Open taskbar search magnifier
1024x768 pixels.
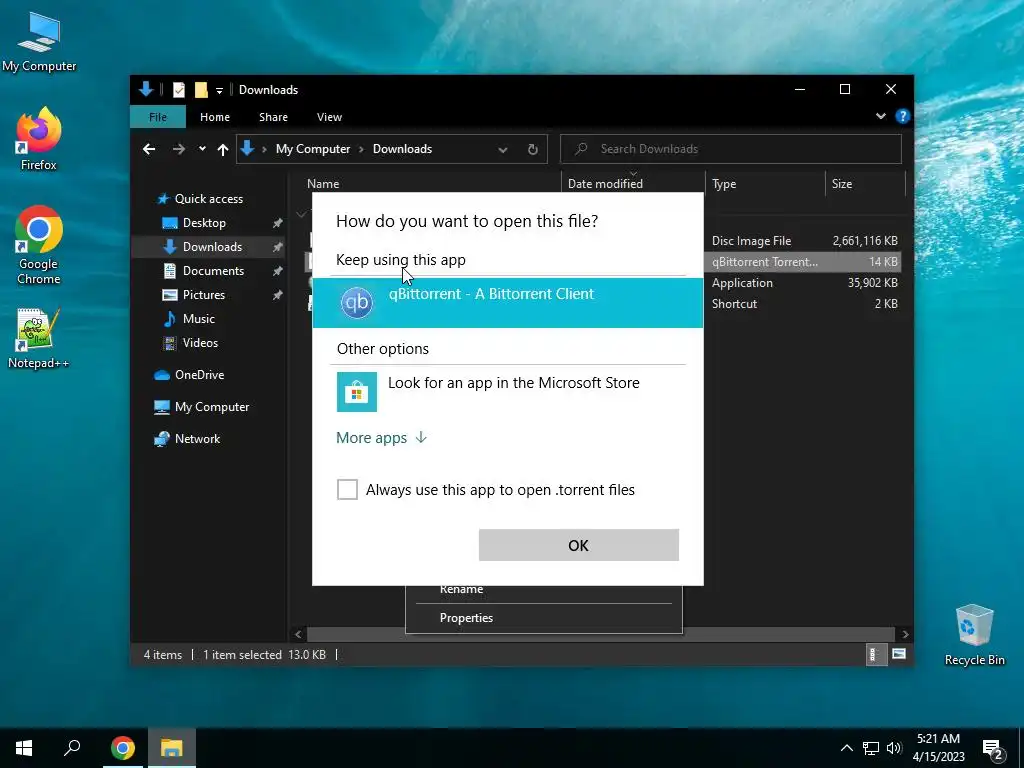tap(72, 748)
